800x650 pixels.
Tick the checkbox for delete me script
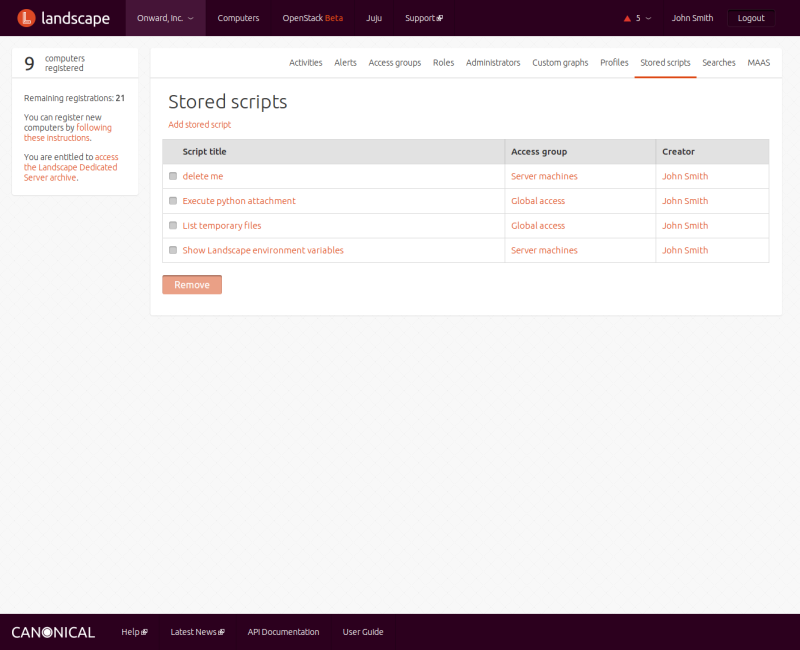click(173, 176)
